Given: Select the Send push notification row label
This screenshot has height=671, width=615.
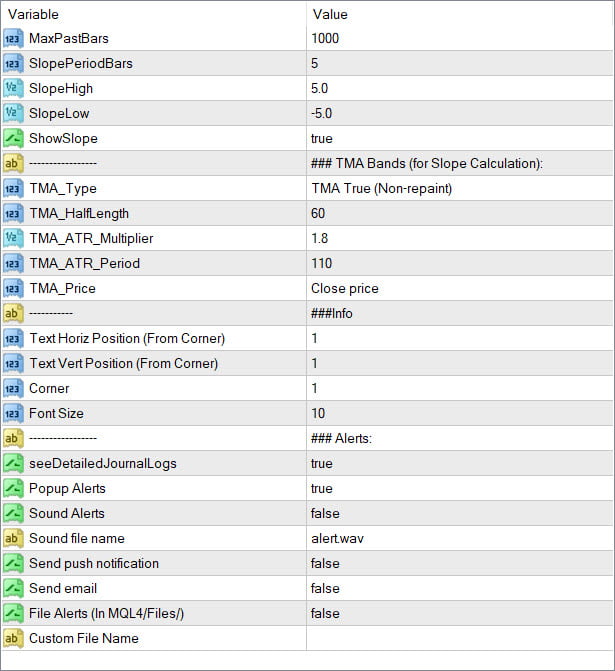Looking at the screenshot, I should pyautogui.click(x=94, y=564).
